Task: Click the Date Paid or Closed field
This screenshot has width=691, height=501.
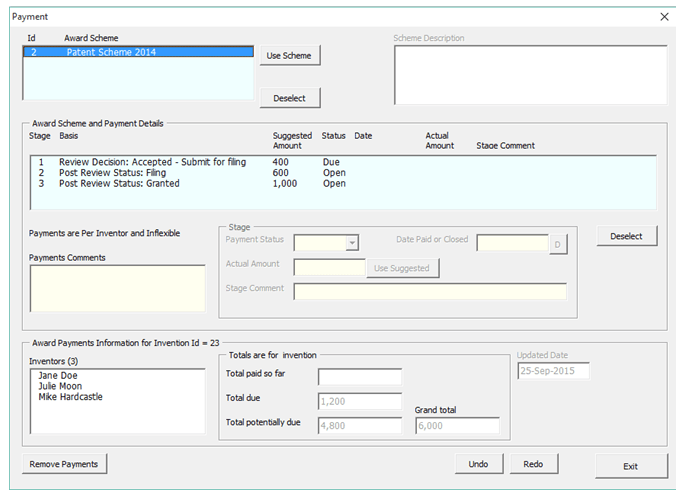Action: (x=512, y=243)
